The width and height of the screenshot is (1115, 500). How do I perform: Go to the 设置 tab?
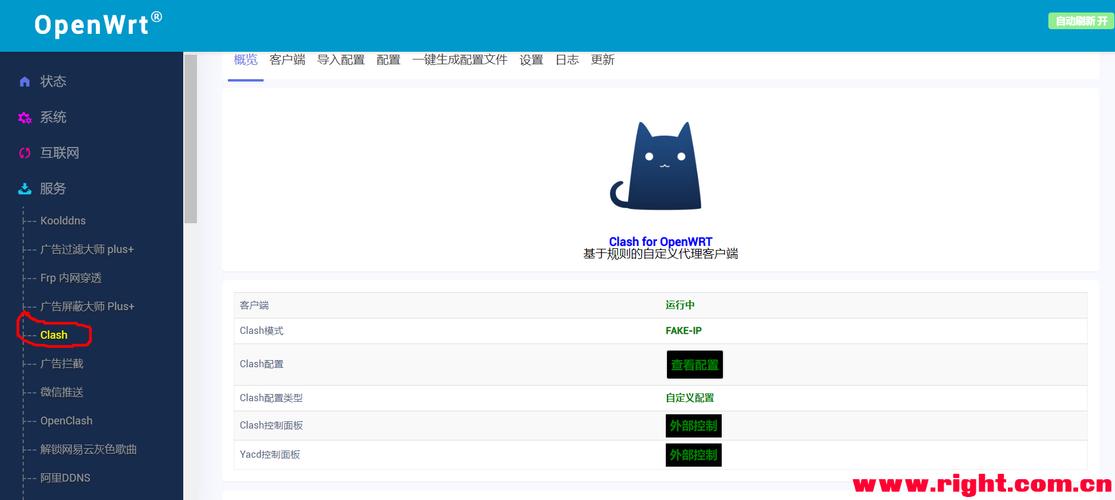(531, 60)
